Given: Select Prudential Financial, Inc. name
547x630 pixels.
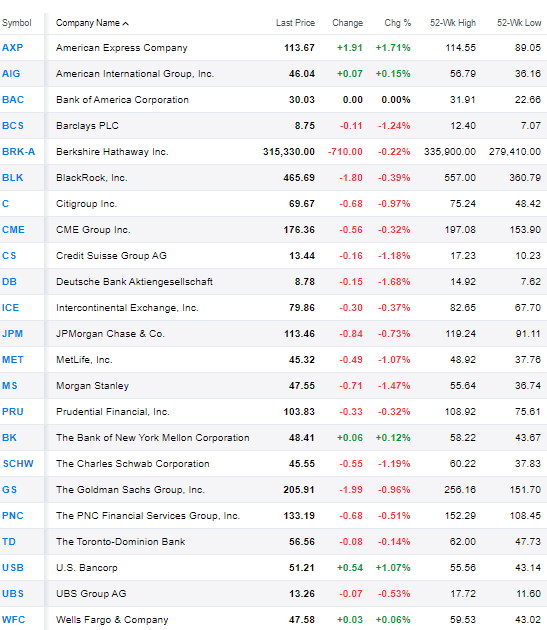Looking at the screenshot, I should pos(113,412).
